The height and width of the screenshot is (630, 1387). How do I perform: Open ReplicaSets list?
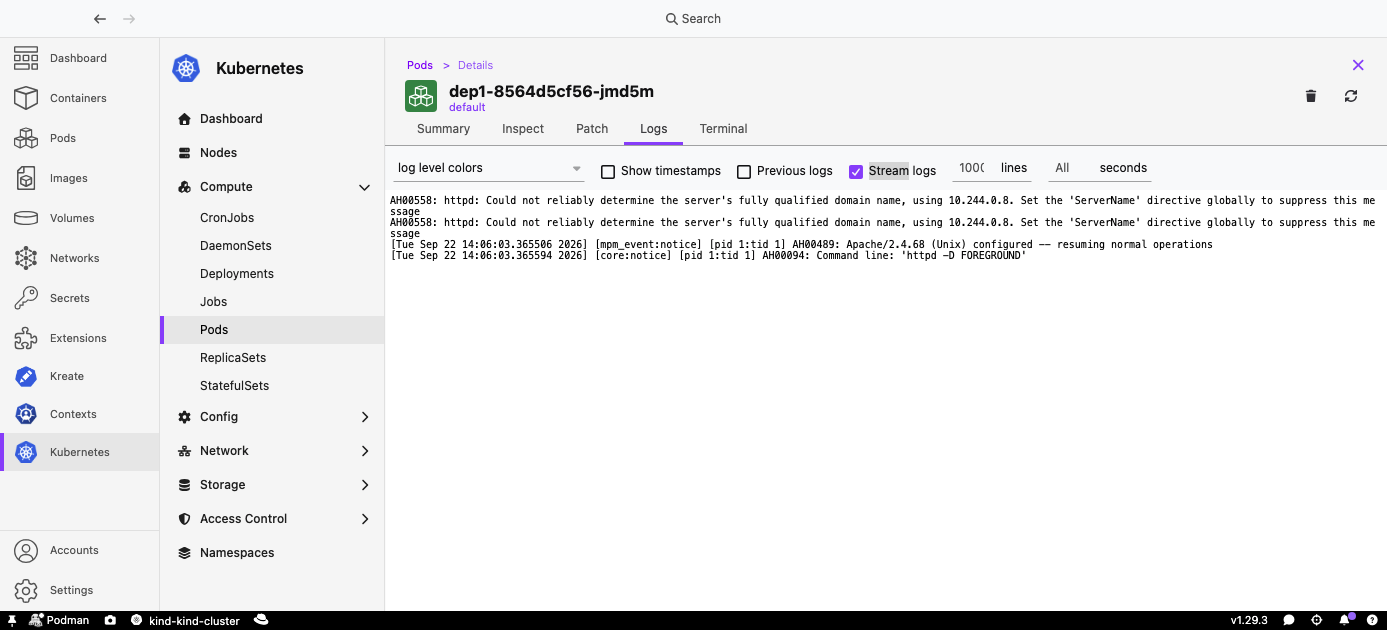272,358
